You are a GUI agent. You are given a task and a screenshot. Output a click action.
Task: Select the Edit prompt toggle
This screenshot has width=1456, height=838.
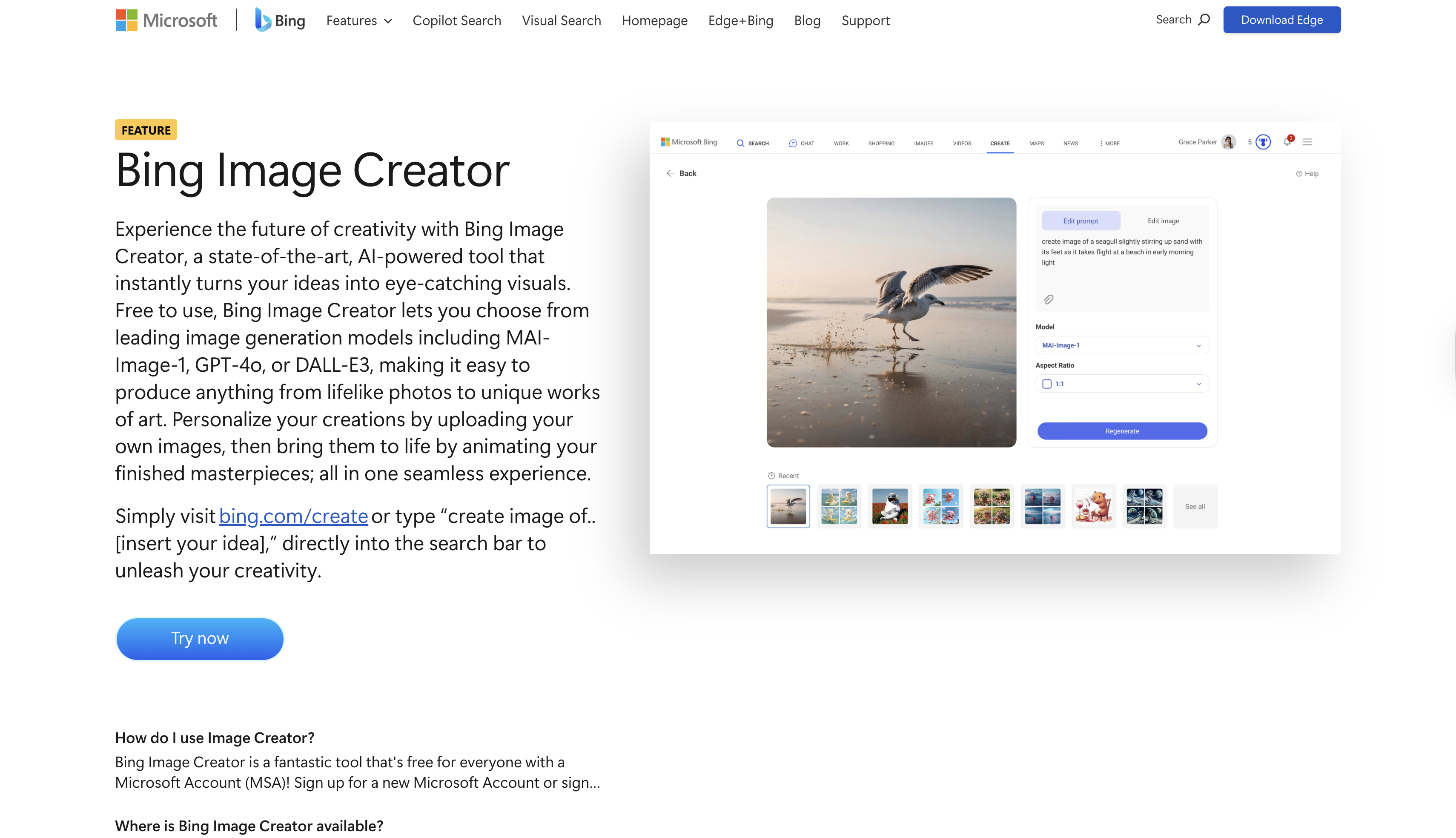1081,221
